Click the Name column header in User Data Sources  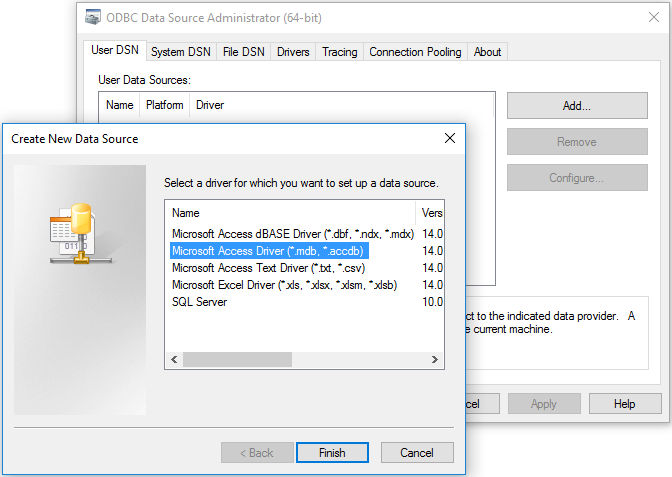[x=120, y=105]
